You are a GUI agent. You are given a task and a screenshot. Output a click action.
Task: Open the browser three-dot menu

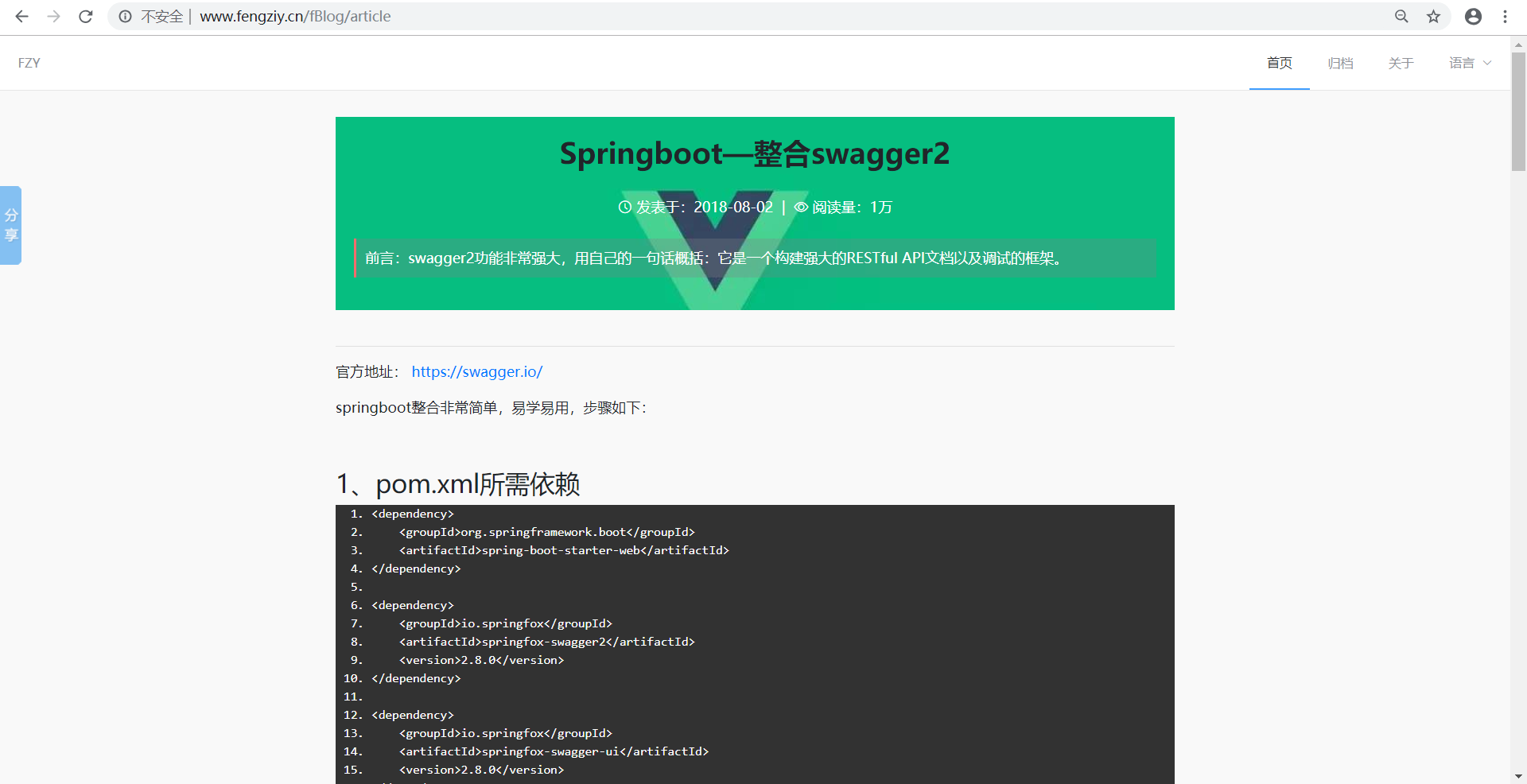click(1505, 16)
